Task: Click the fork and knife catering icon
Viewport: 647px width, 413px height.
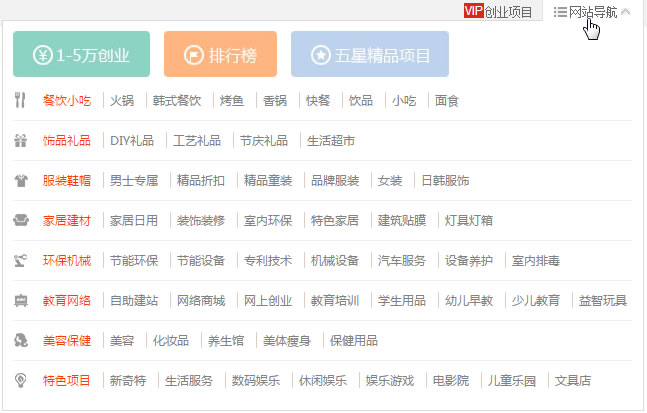Action: [x=20, y=100]
